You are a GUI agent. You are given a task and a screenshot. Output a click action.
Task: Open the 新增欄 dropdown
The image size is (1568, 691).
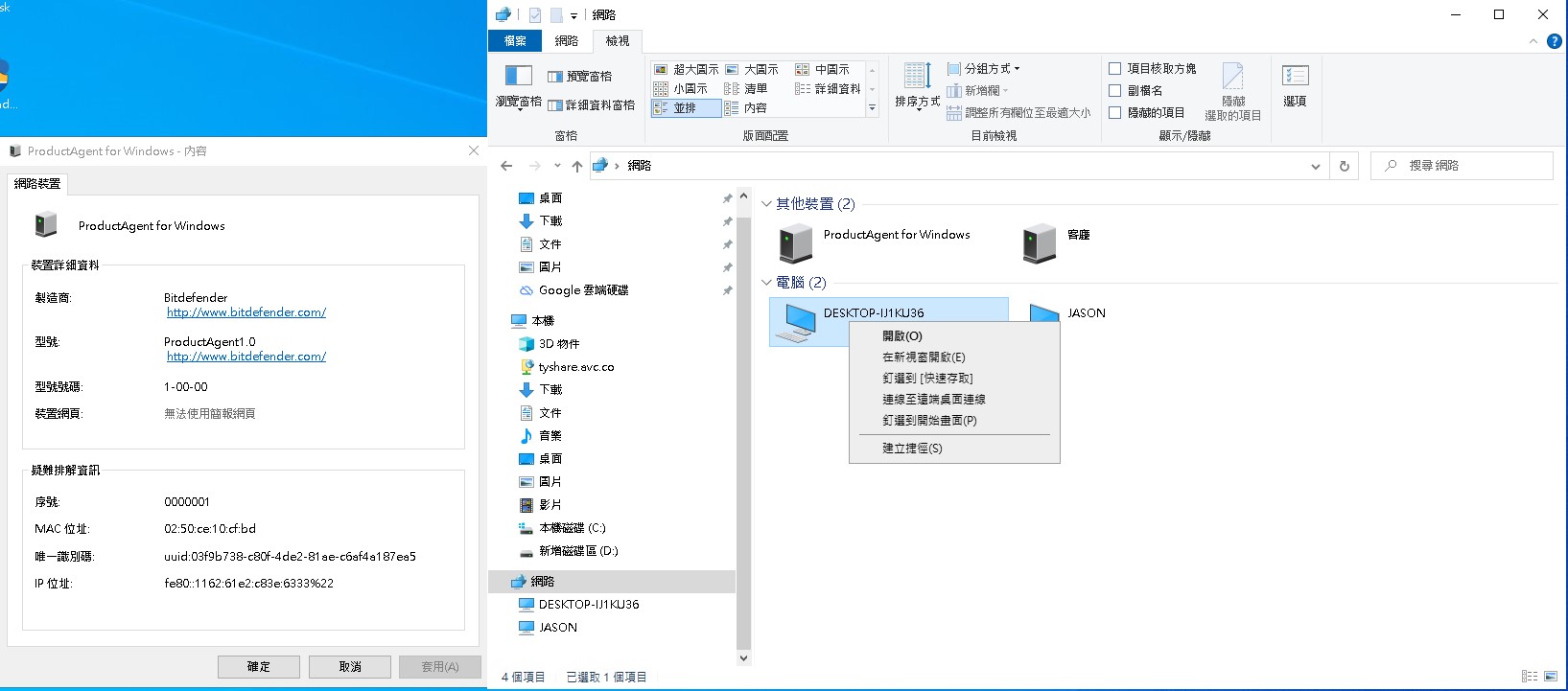[976, 91]
